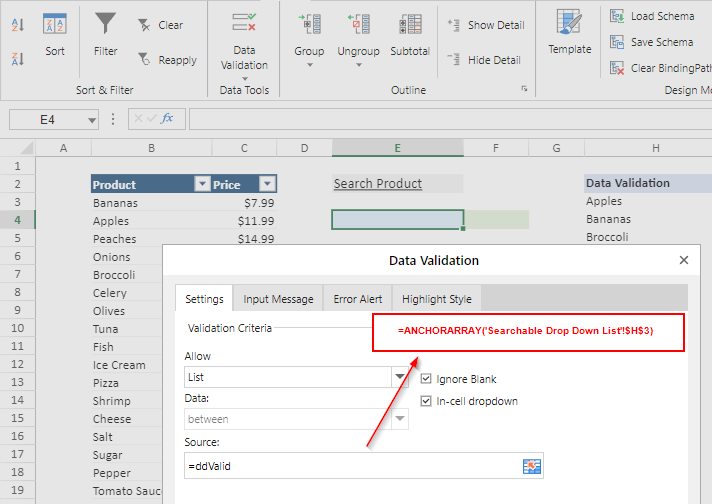Click the Show Detail button
The width and height of the screenshot is (712, 504).
click(x=486, y=26)
